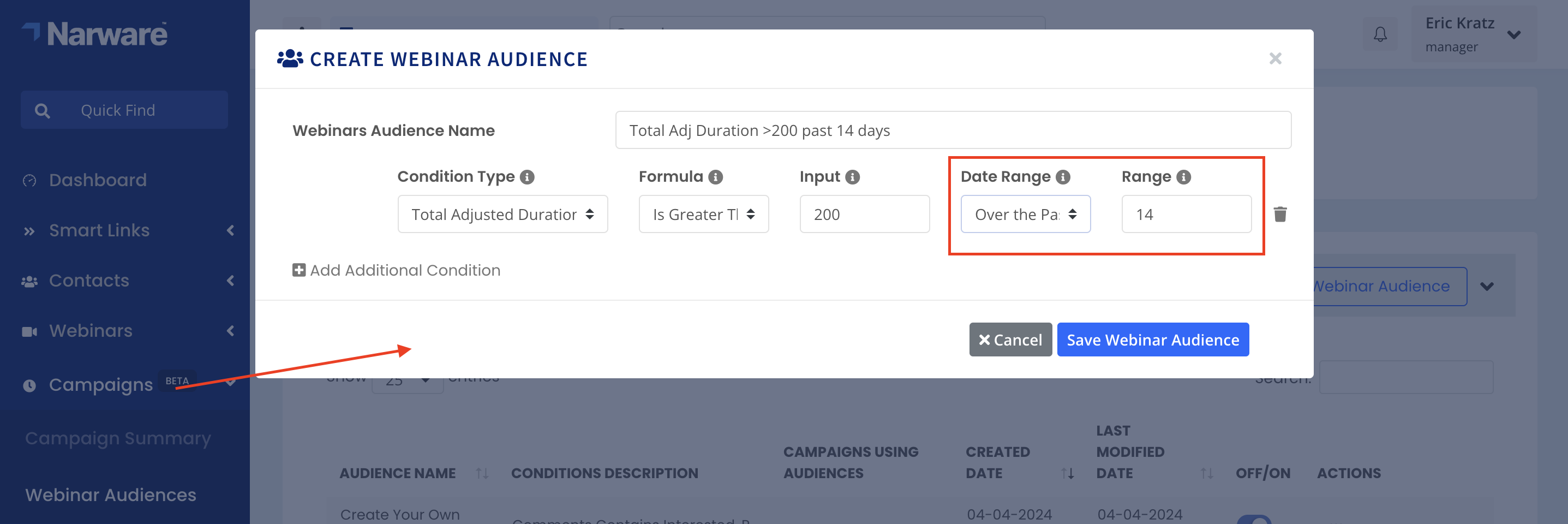Open the Formula dropdown
The image size is (1568, 524).
tap(703, 214)
